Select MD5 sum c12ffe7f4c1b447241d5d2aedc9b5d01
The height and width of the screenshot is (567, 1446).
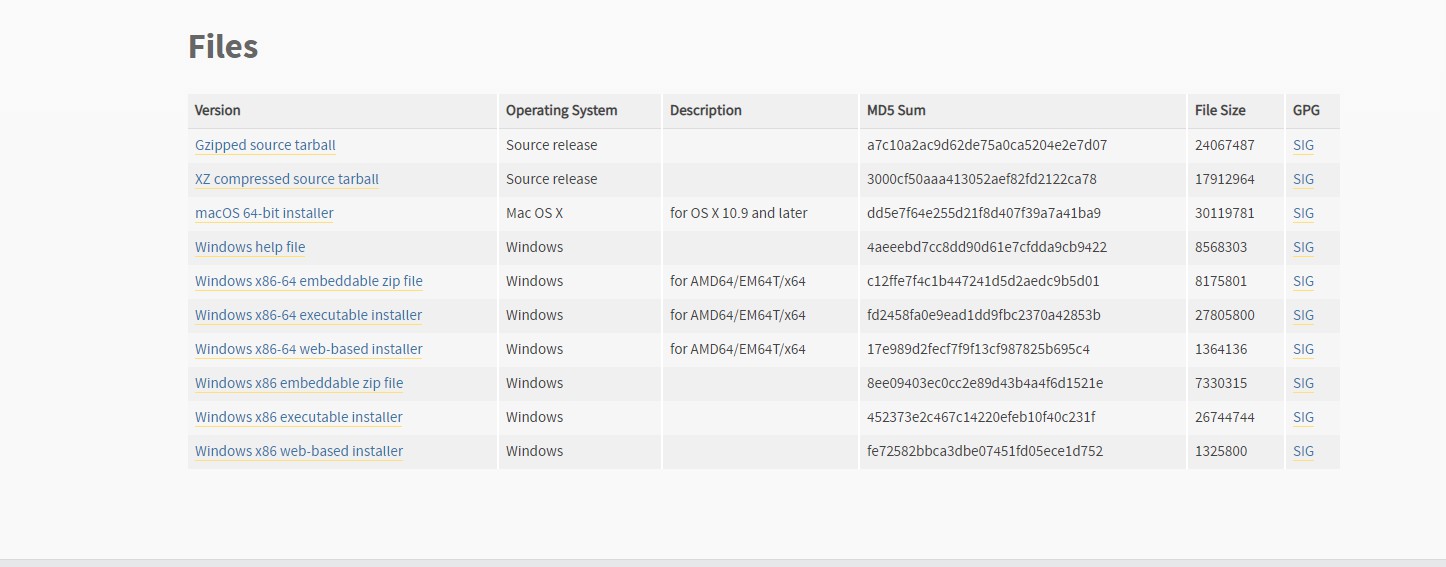[983, 281]
